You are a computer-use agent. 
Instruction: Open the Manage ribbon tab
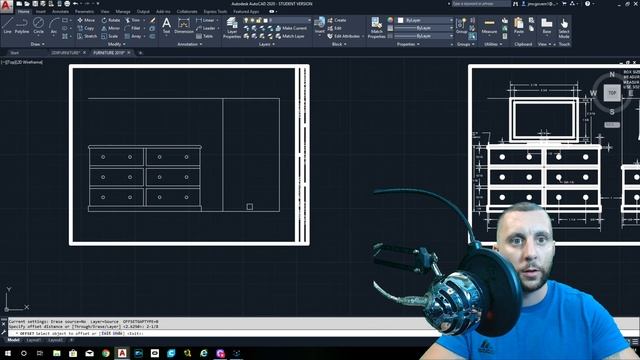(123, 12)
